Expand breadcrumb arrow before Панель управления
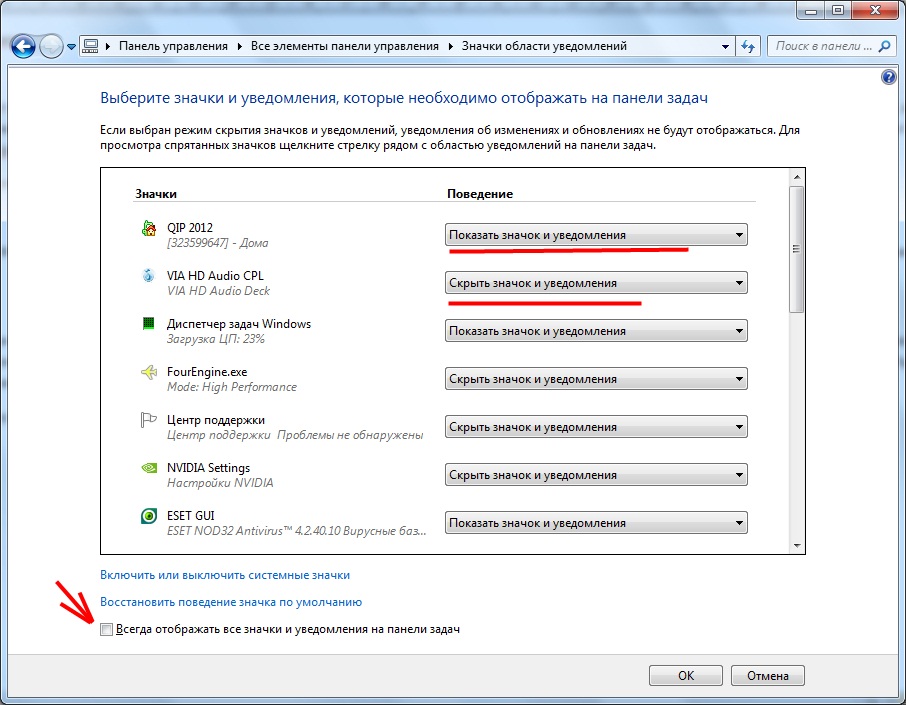 click(x=107, y=46)
